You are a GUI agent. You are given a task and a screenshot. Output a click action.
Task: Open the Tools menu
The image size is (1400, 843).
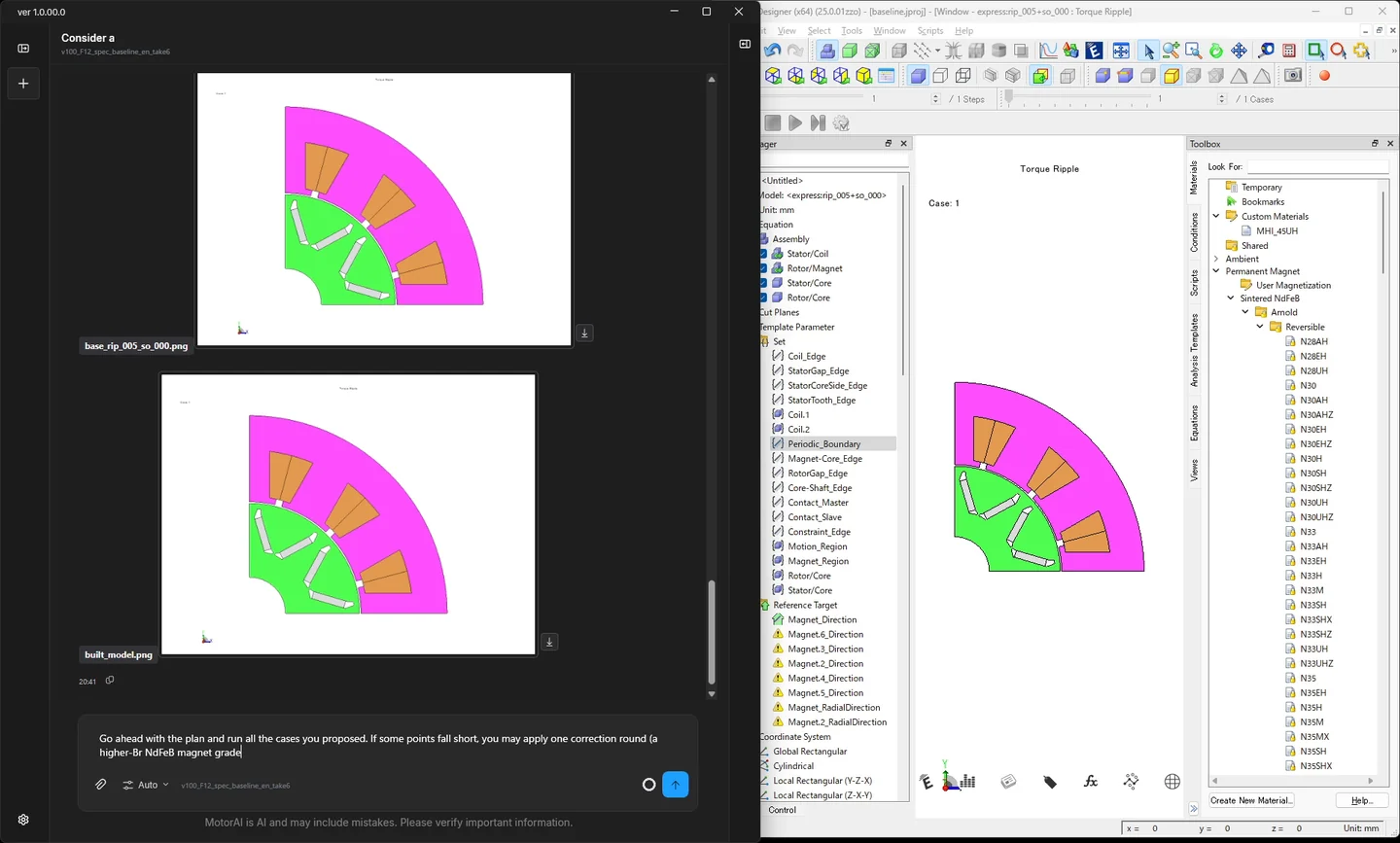(x=852, y=31)
